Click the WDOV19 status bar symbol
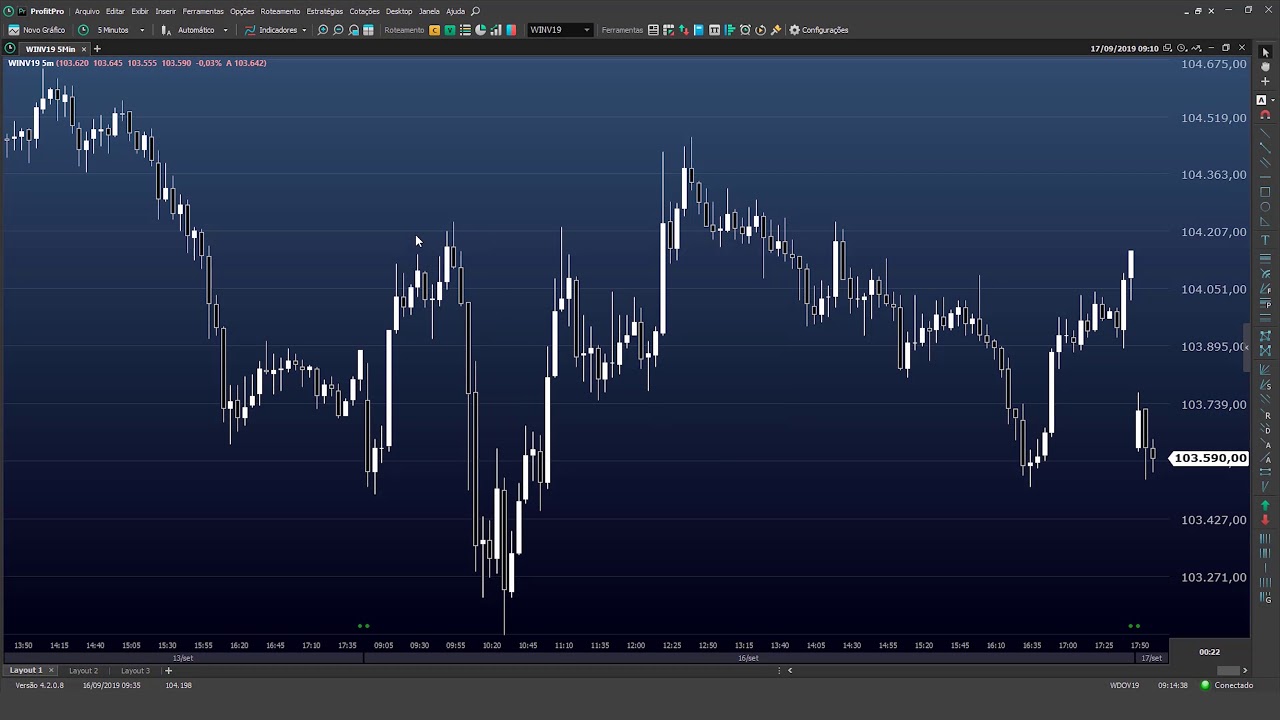Viewport: 1280px width, 720px height. point(1124,685)
